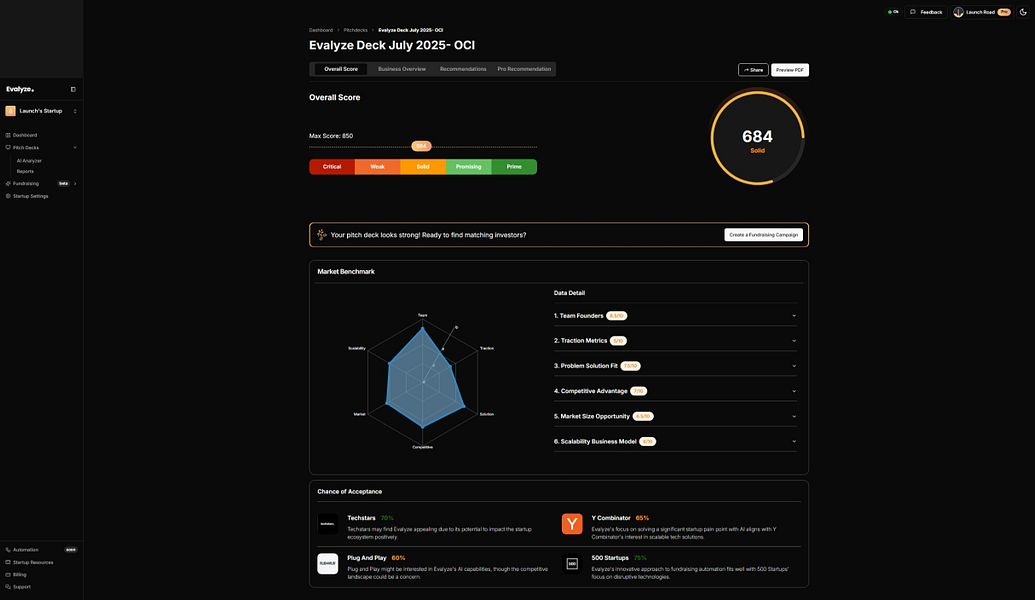The width and height of the screenshot is (1035, 600).
Task: Click the Team axis label on radar chart
Action: point(422,315)
